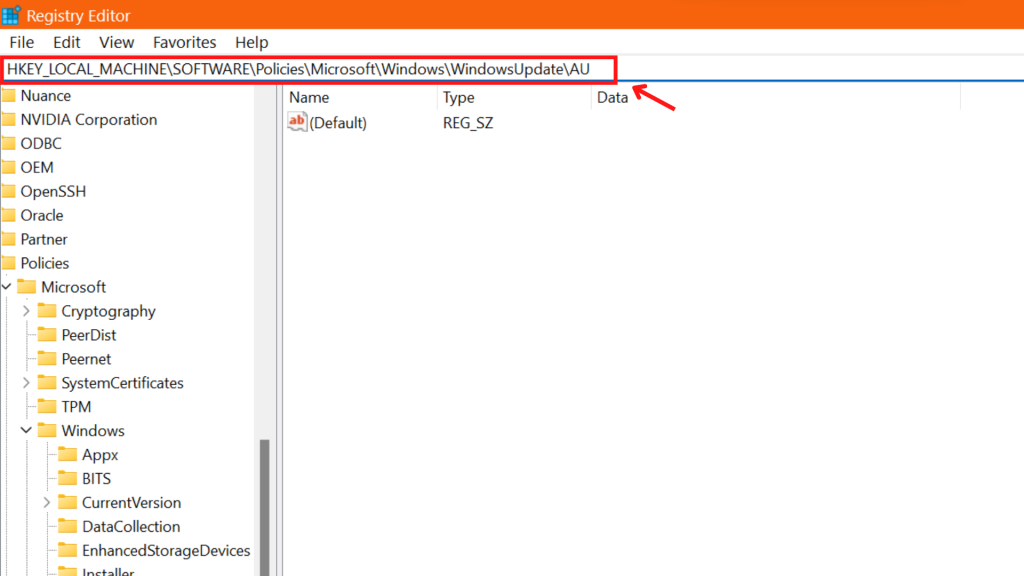The image size is (1024, 576).
Task: Select the SystemCertificates tree label
Action: 122,383
